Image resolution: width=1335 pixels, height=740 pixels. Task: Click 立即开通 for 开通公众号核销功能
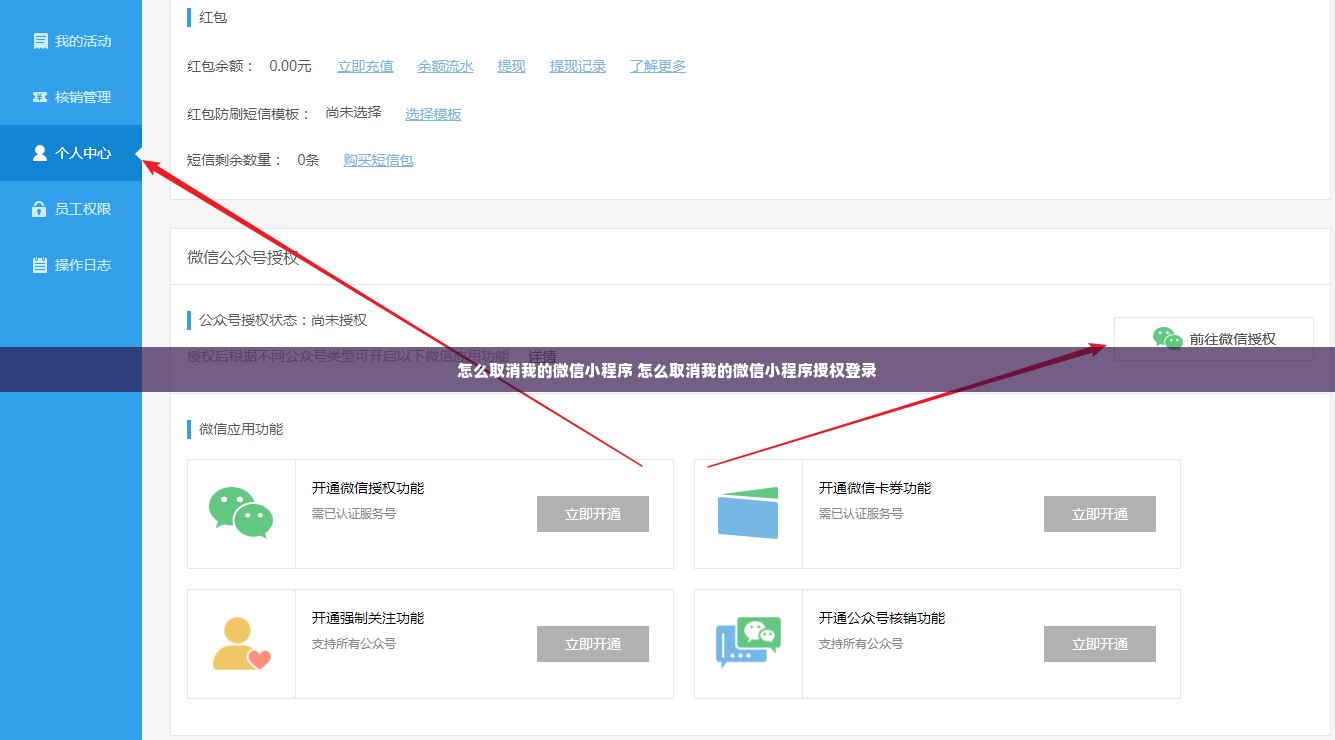[x=1100, y=644]
